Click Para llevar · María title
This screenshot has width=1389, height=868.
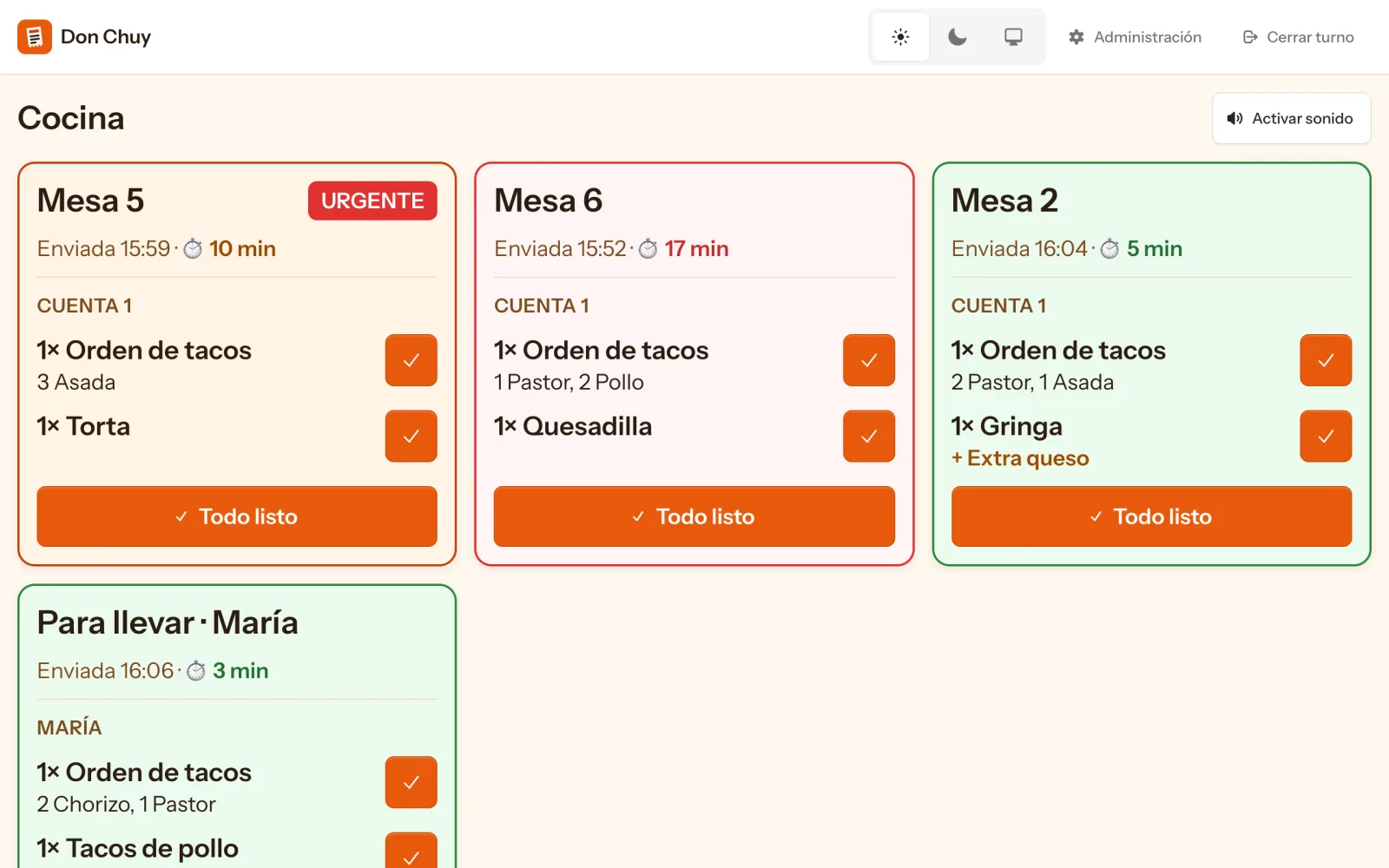[x=168, y=622]
